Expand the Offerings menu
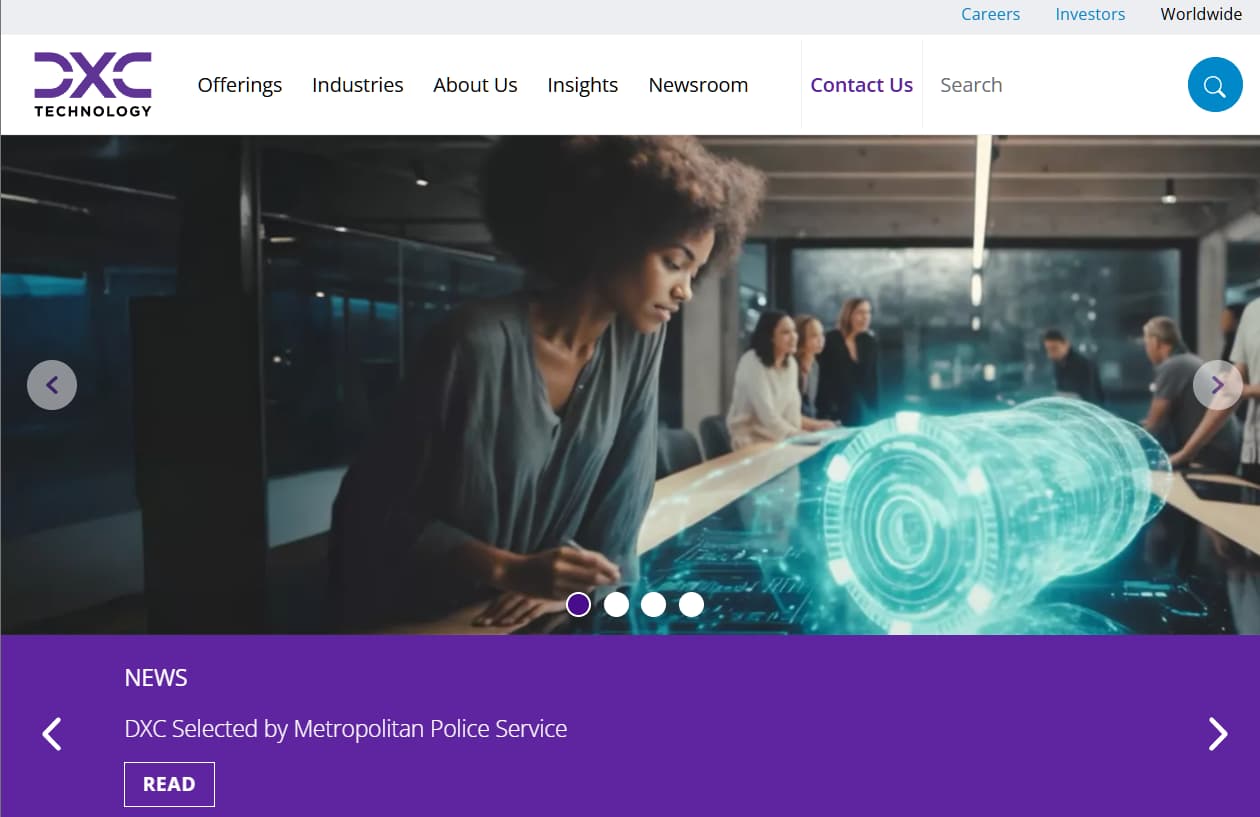The height and width of the screenshot is (817, 1260). [x=240, y=85]
